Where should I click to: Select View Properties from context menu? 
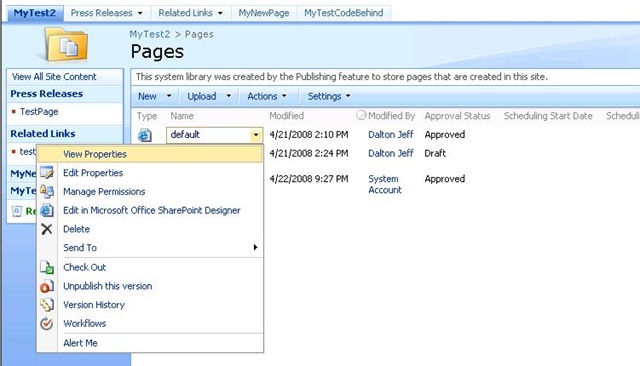click(150, 154)
